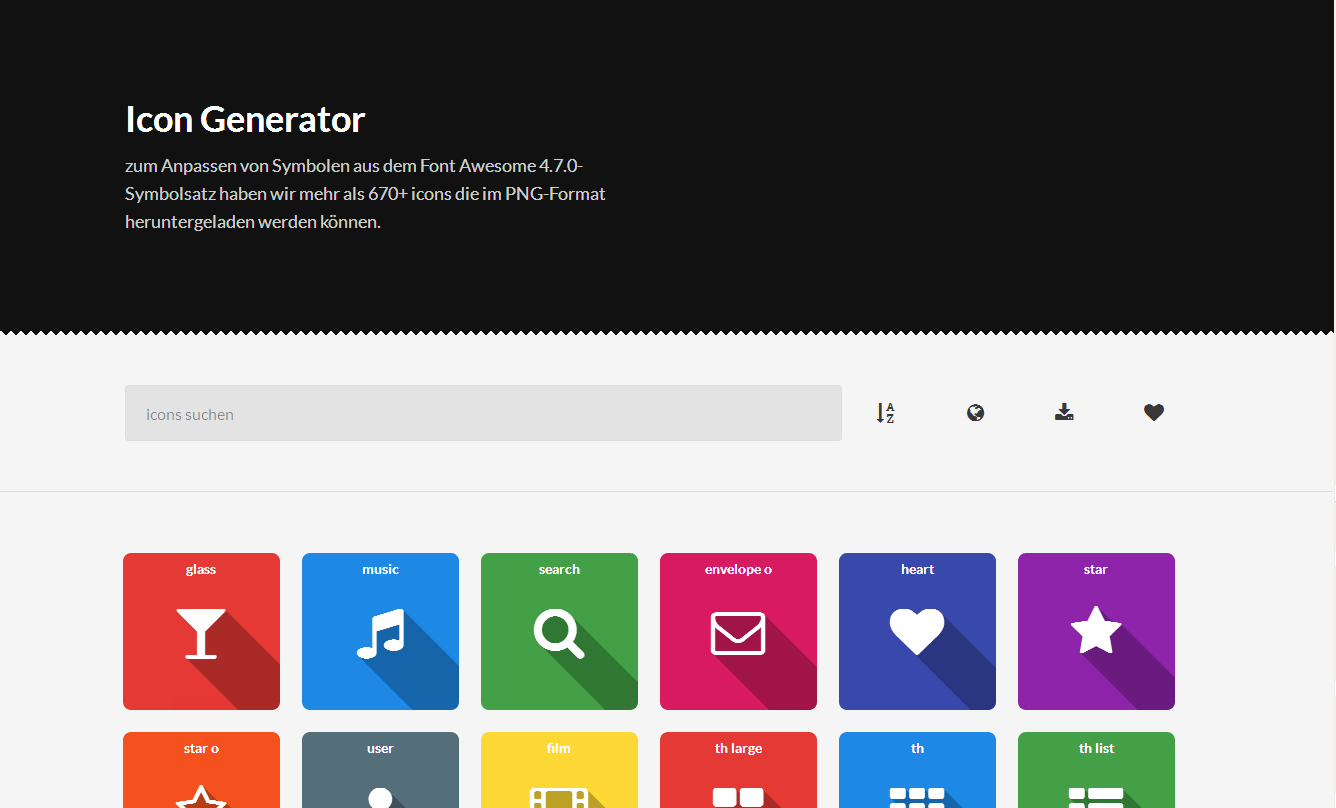The height and width of the screenshot is (808, 1336).
Task: Toggle alphabetical A-Z sorting
Action: [x=885, y=413]
